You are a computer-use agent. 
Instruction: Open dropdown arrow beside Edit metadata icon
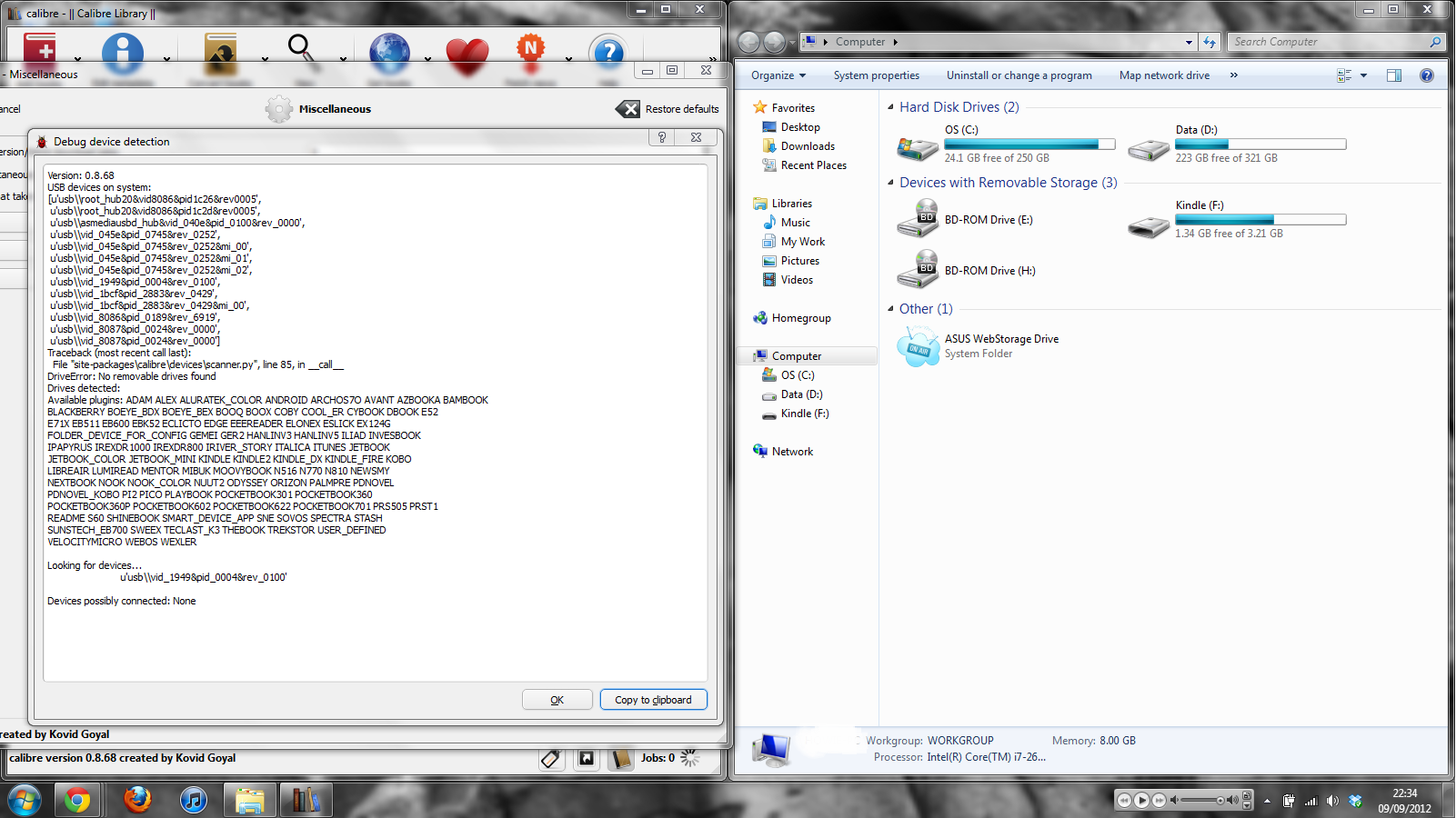166,59
